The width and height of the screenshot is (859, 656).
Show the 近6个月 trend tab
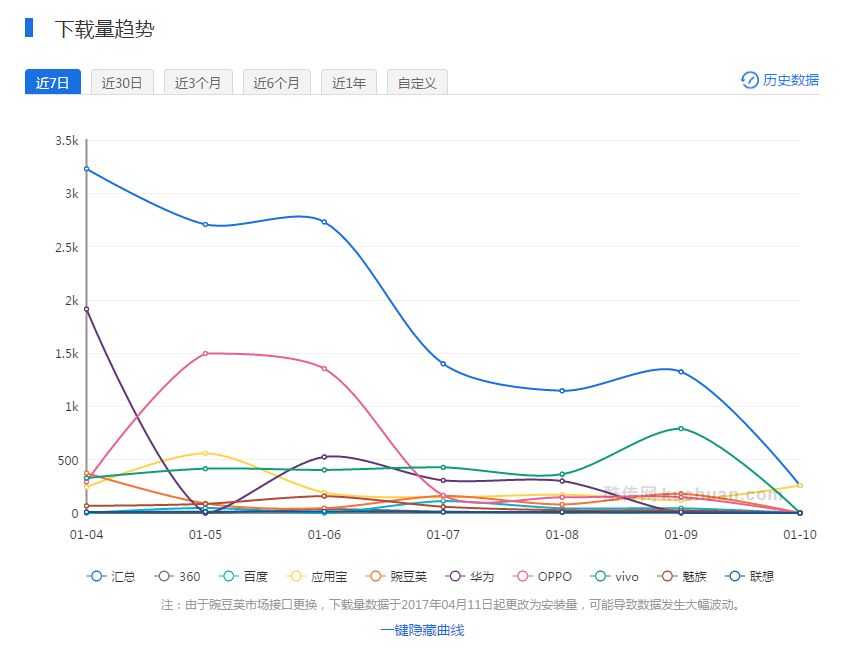(x=277, y=83)
